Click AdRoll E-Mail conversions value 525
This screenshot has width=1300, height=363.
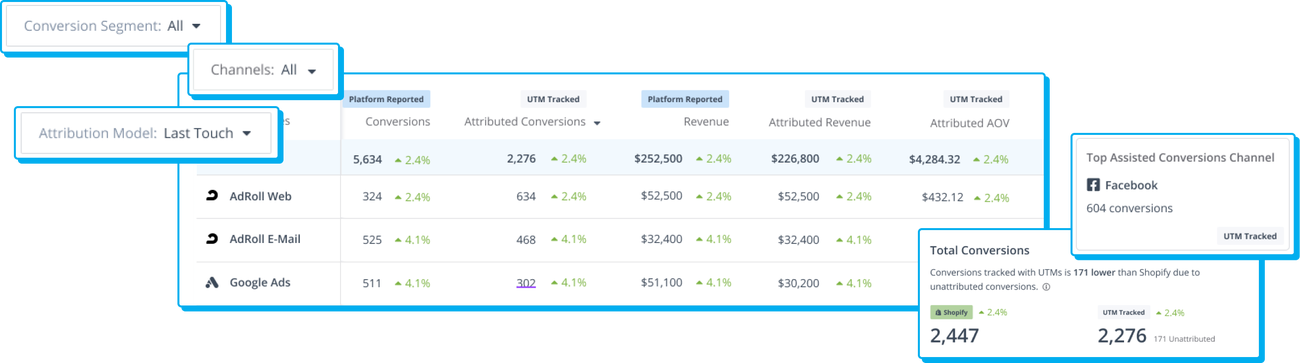click(x=372, y=240)
